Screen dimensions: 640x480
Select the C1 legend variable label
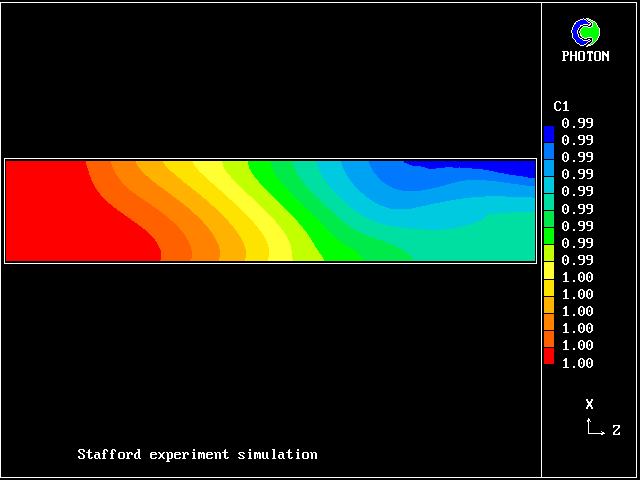(x=561, y=106)
